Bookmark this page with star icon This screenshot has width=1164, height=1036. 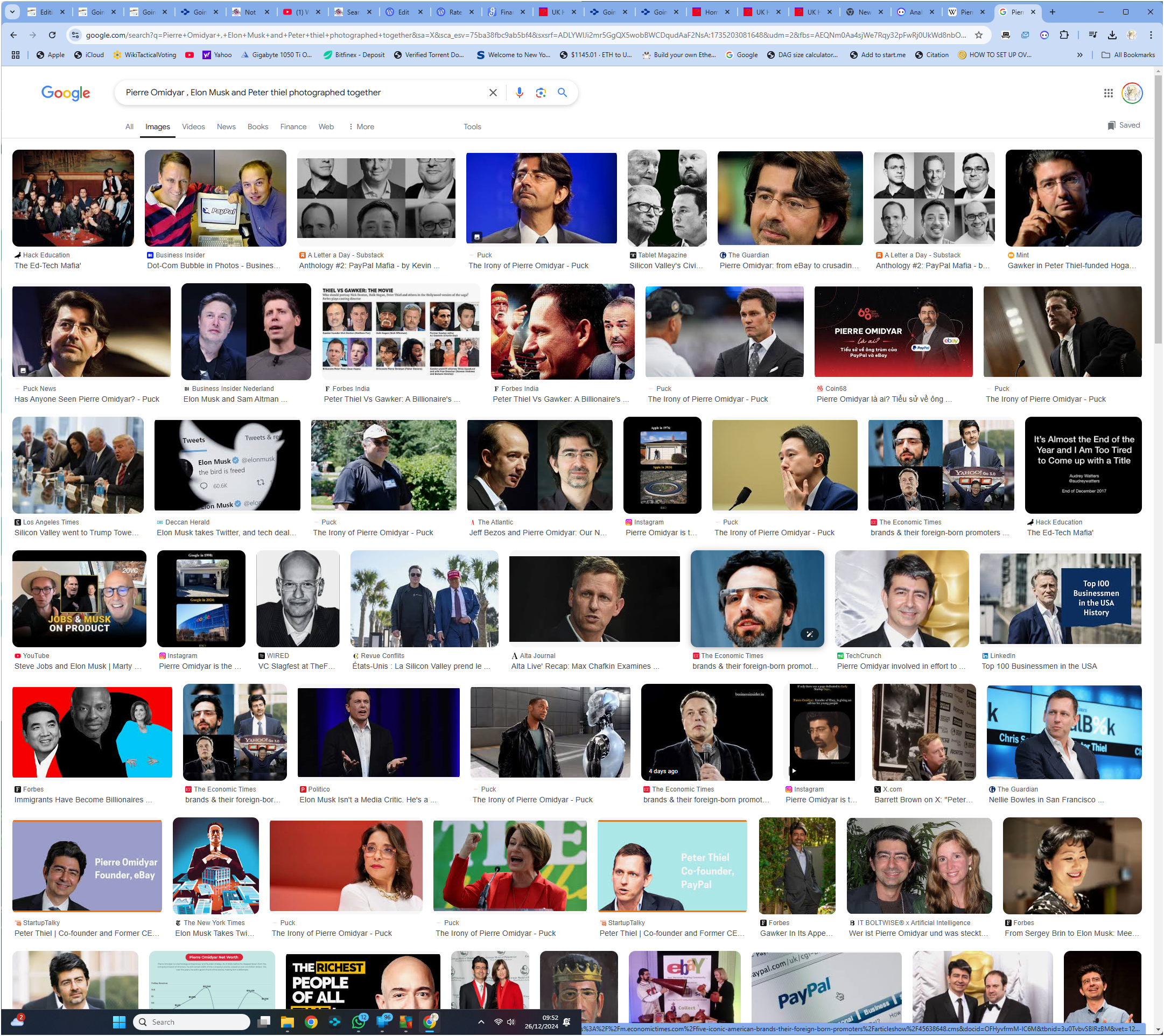[979, 36]
